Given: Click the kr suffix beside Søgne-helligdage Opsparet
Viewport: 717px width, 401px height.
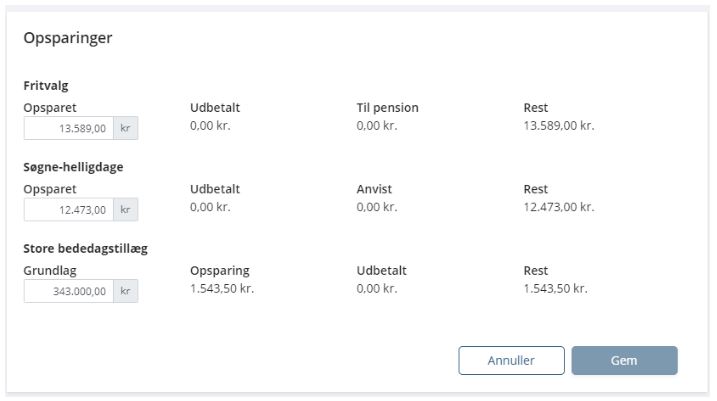Looking at the screenshot, I should click(125, 209).
